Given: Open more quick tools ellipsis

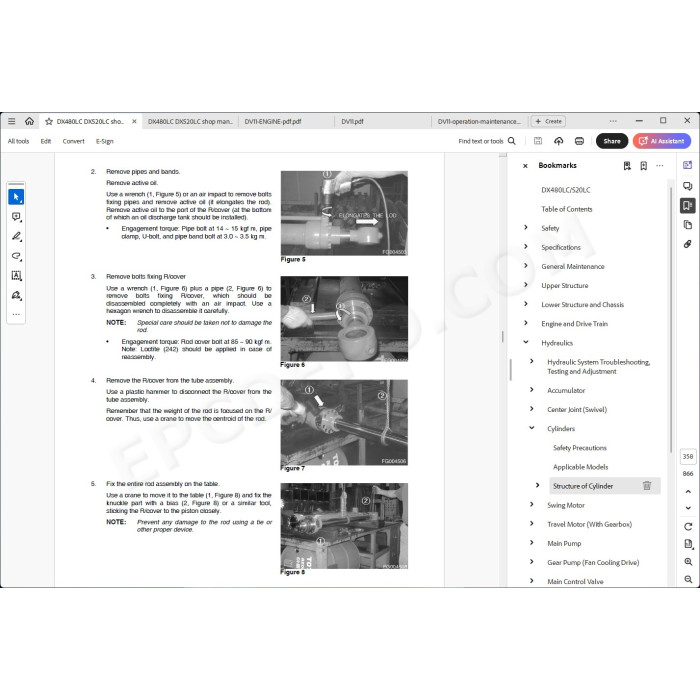Looking at the screenshot, I should pos(16,314).
